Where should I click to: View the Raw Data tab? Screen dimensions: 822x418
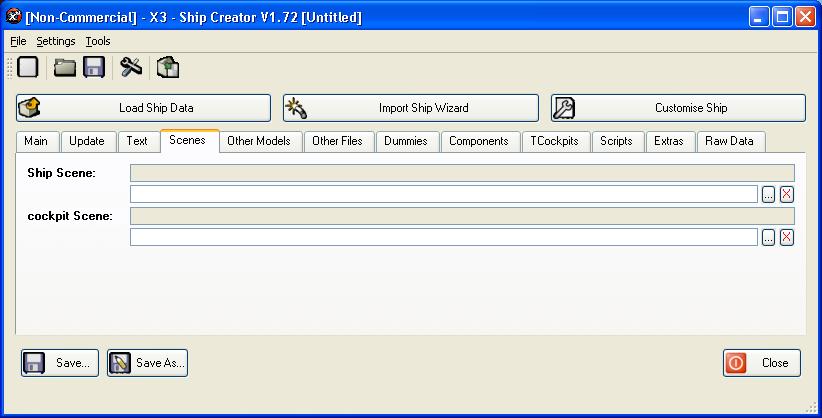pos(729,141)
